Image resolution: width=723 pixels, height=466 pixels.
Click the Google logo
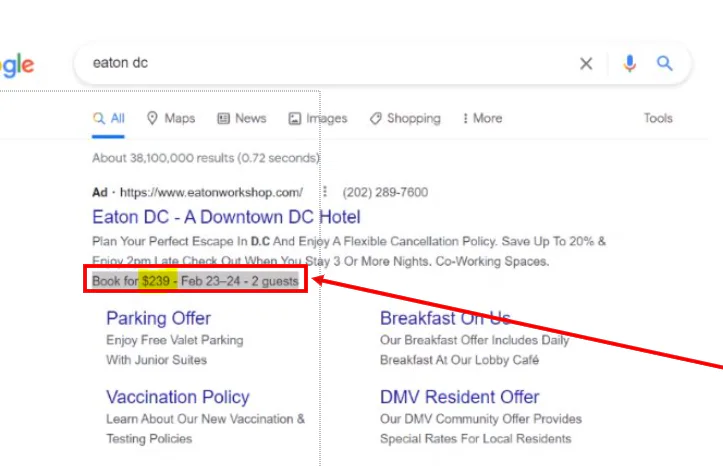[x=17, y=66]
